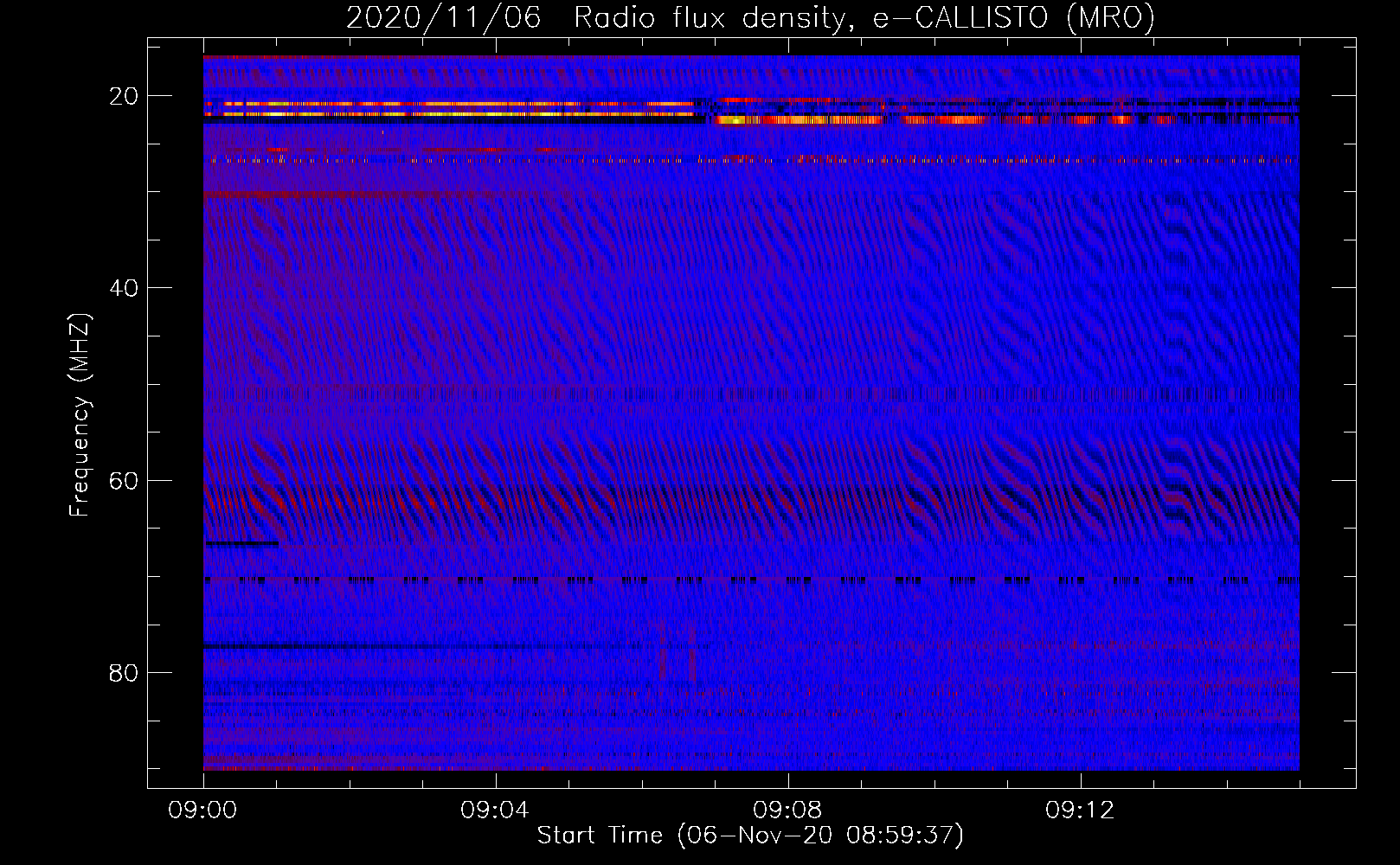The height and width of the screenshot is (865, 1400).
Task: Click the plot title "Radio flux density, e-CALLISTO (MRO)"
Action: [864, 18]
